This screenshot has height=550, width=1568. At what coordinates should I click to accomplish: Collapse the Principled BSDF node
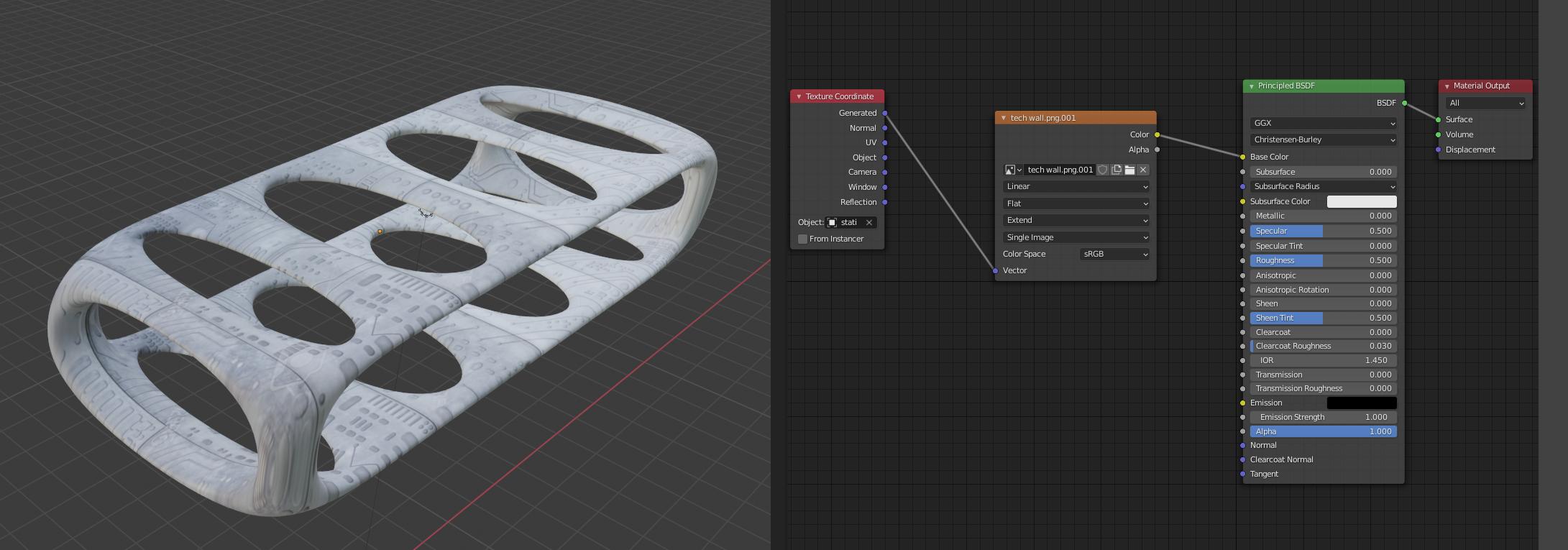coord(1251,86)
